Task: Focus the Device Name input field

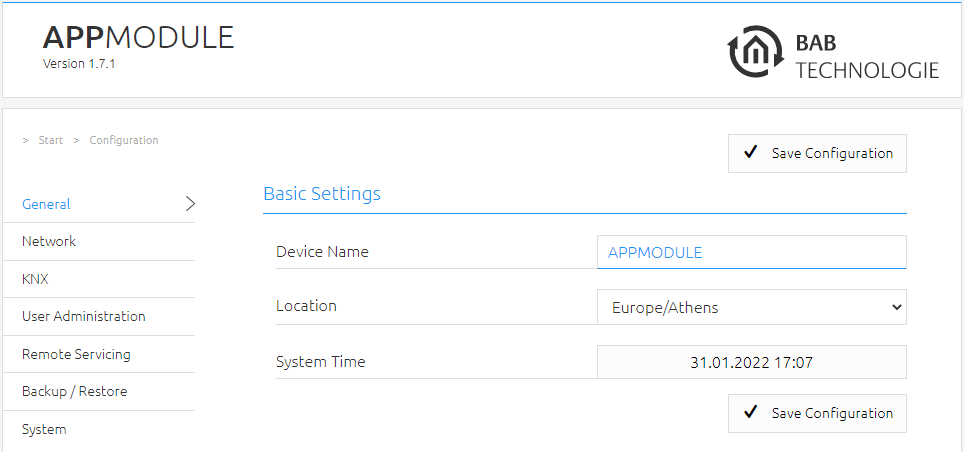Action: pyautogui.click(x=751, y=252)
